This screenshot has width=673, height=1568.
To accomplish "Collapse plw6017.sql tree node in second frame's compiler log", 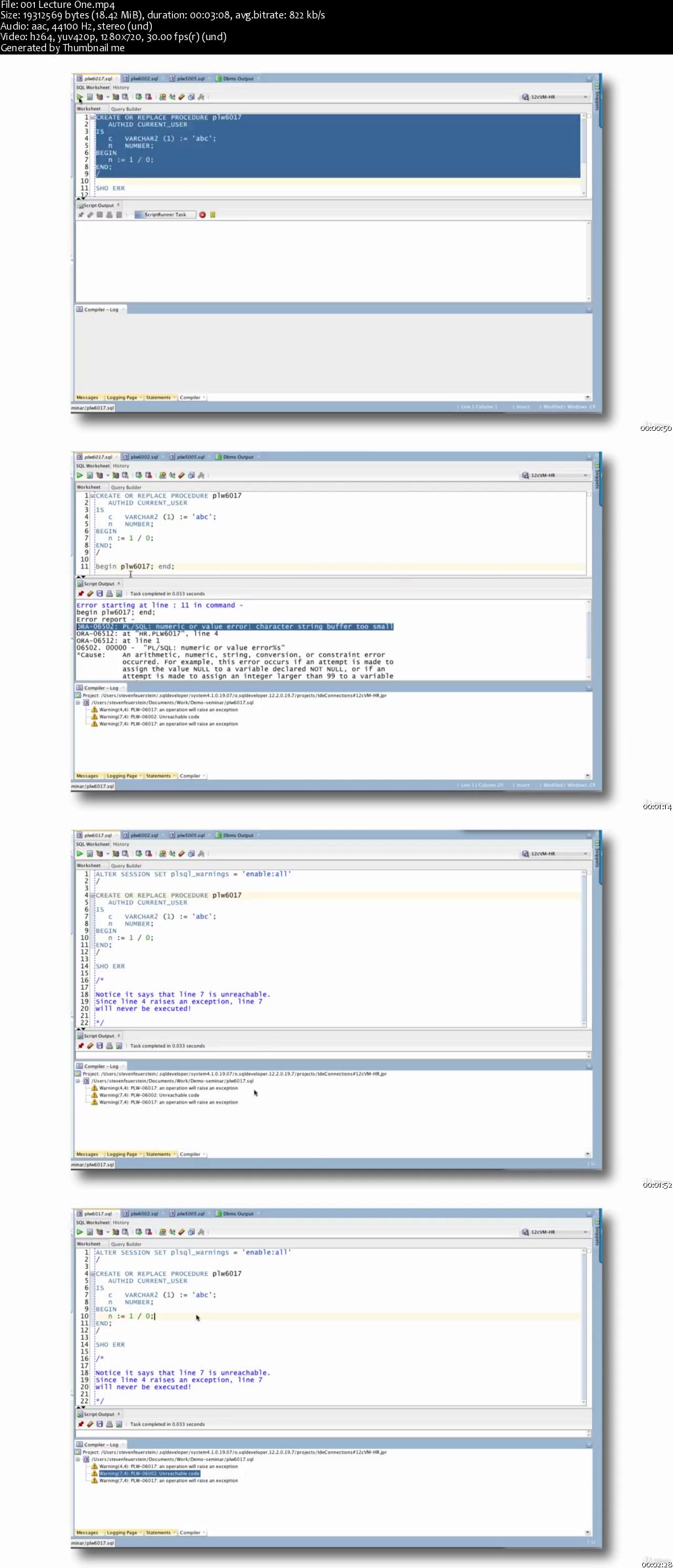I will coord(78,702).
